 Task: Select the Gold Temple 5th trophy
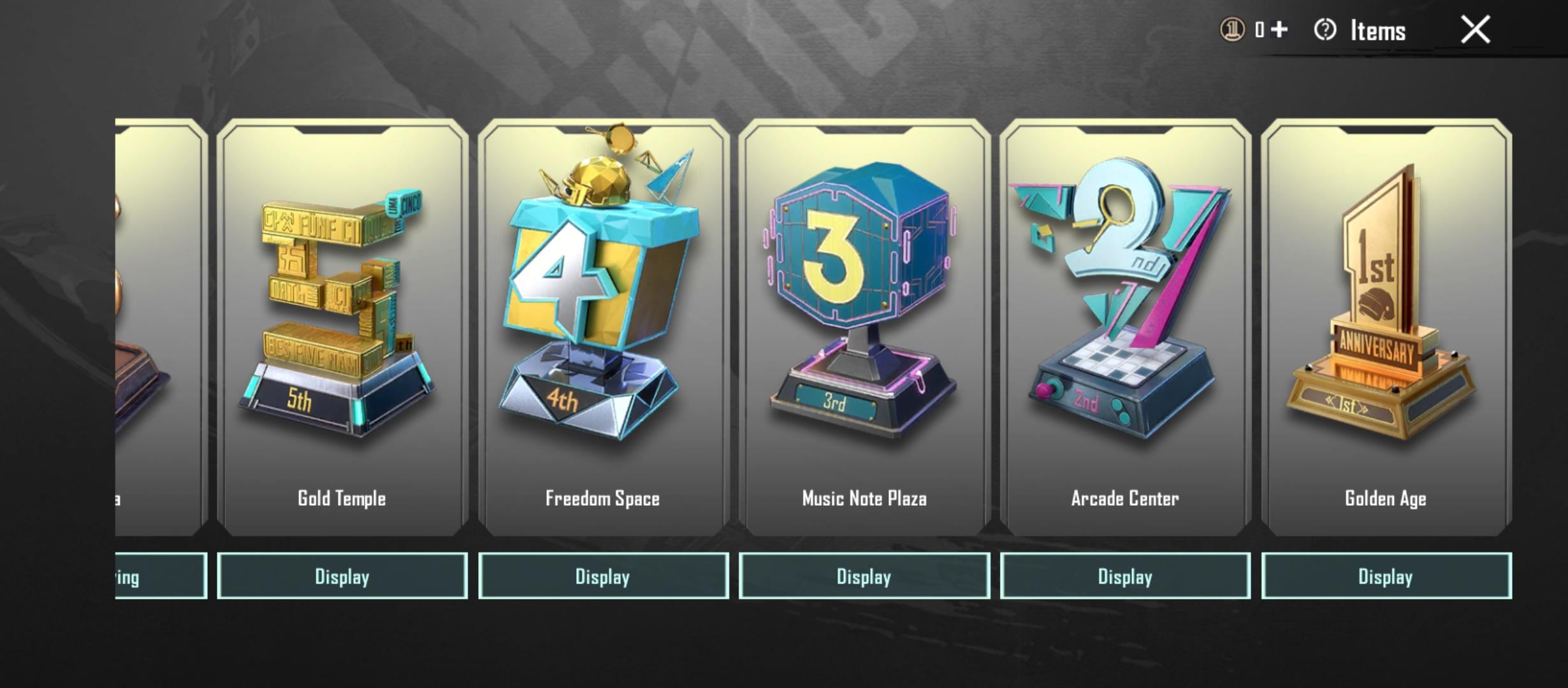point(342,327)
